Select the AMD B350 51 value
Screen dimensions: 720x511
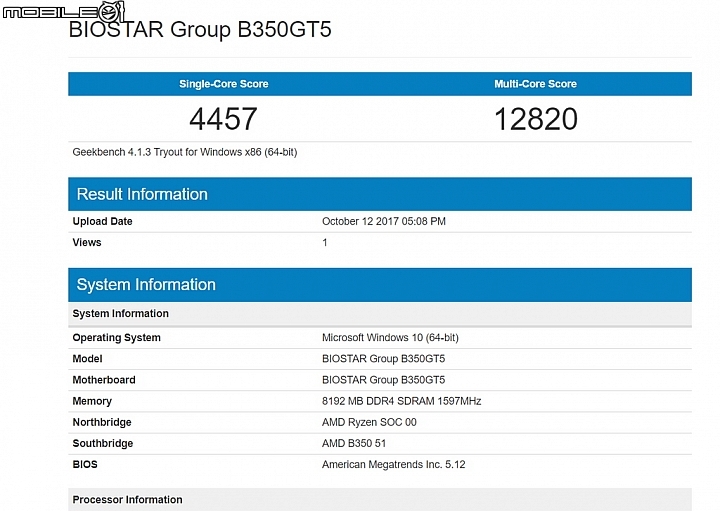pos(354,443)
